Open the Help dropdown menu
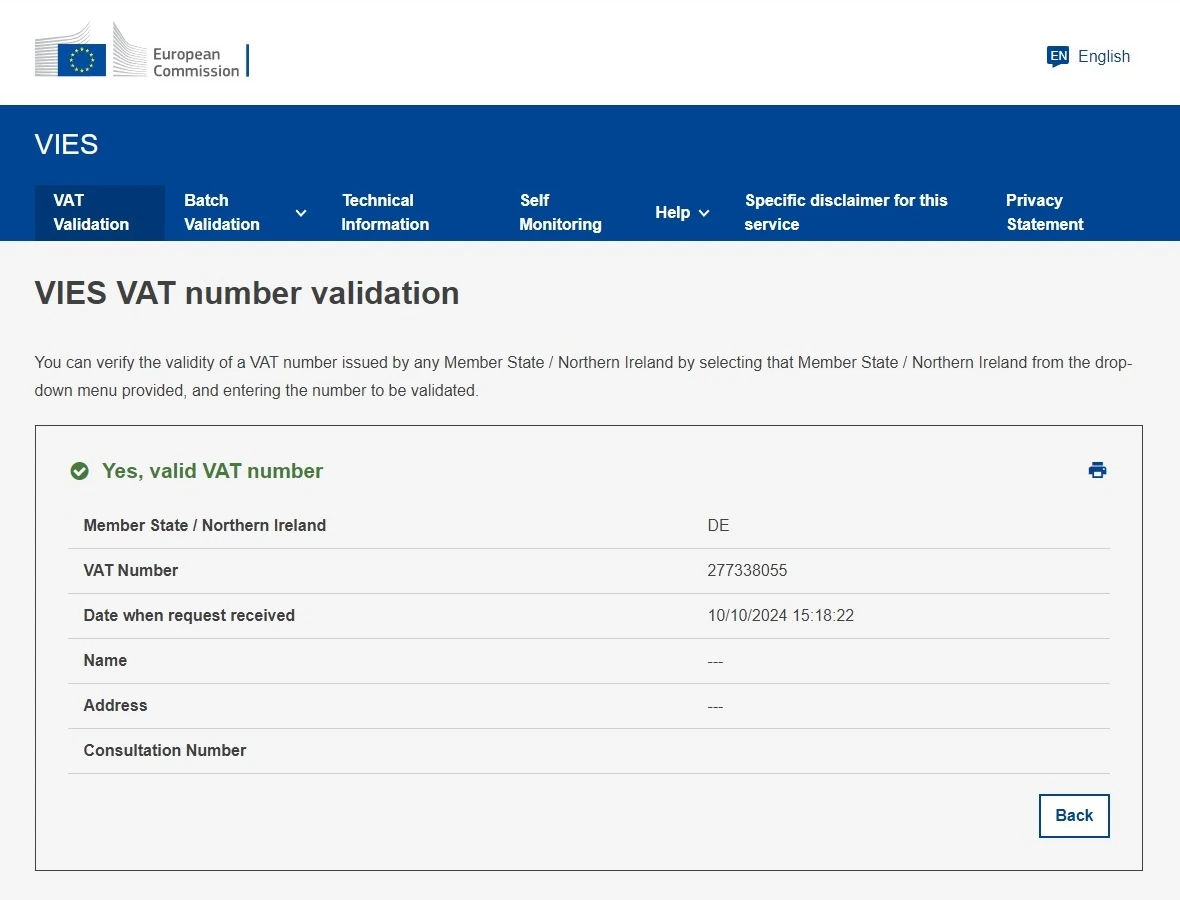Screen dimensions: 1180x900 [682, 212]
